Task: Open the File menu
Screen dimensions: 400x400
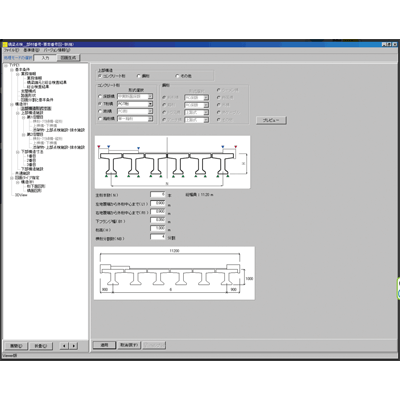Action: pos(11,50)
